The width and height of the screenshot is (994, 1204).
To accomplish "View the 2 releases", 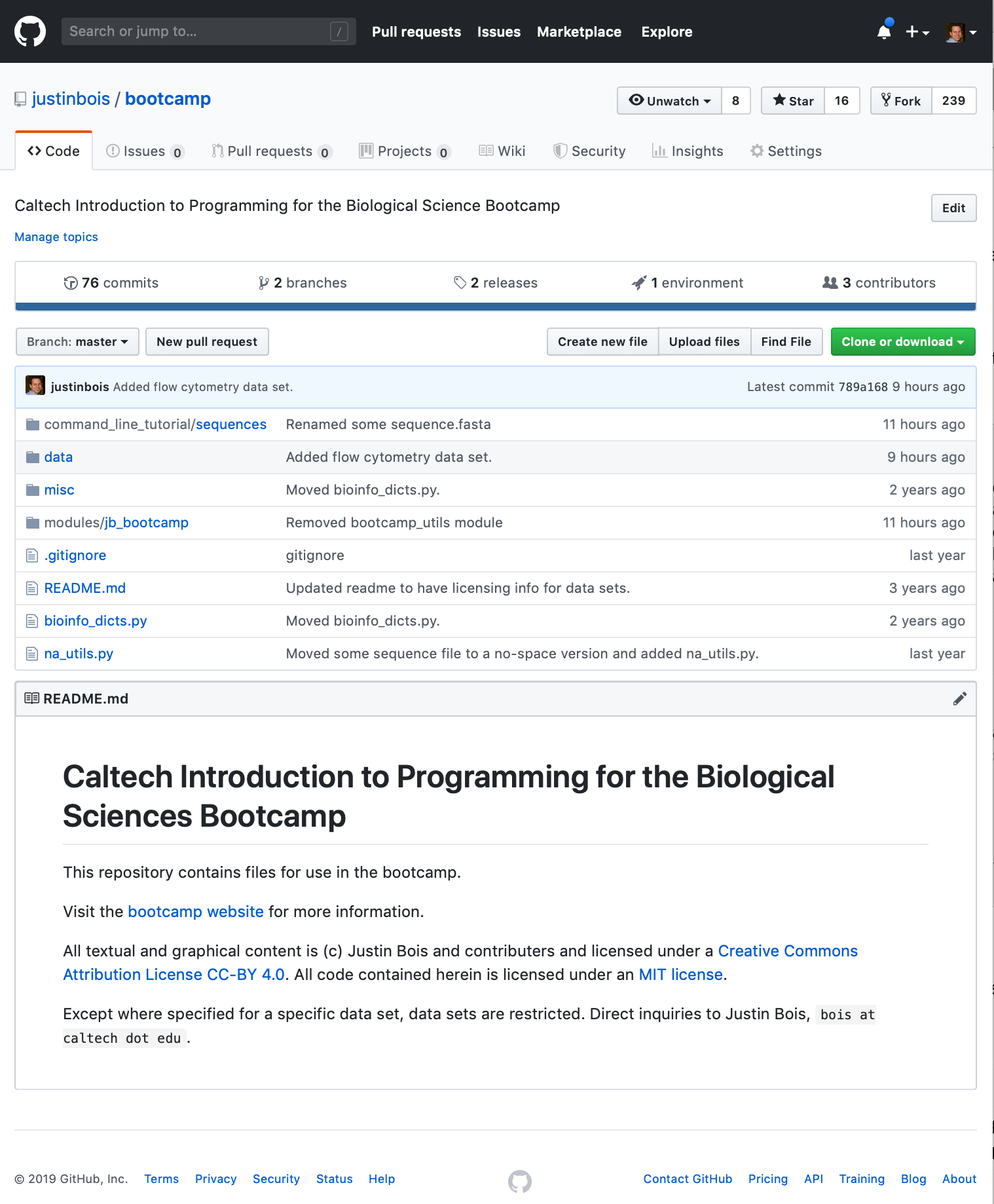I will [496, 283].
